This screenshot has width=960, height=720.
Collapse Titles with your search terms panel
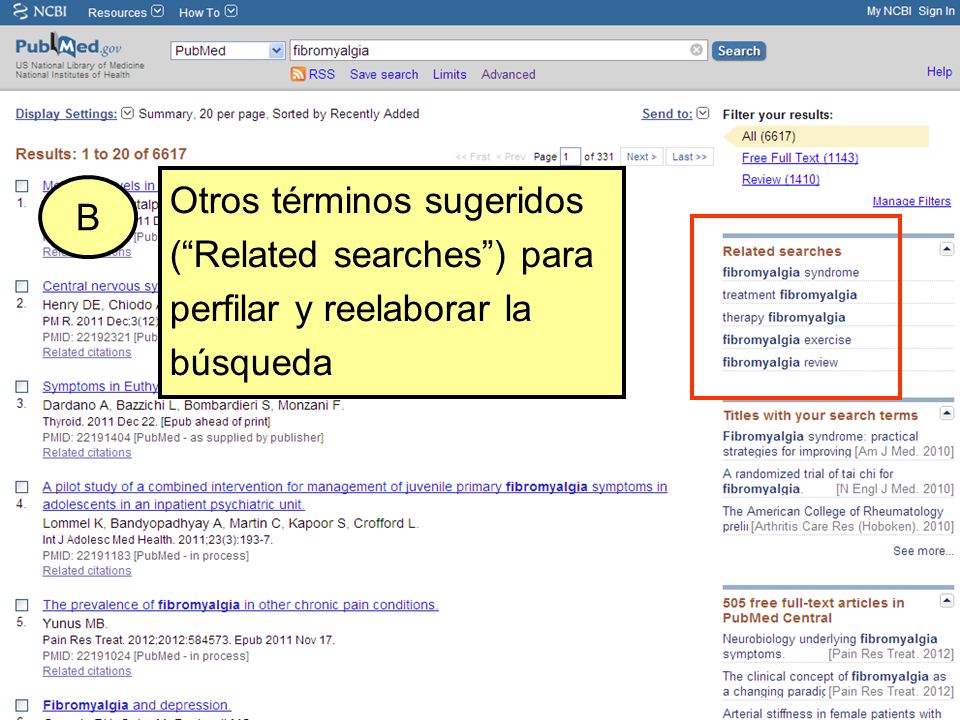[947, 413]
